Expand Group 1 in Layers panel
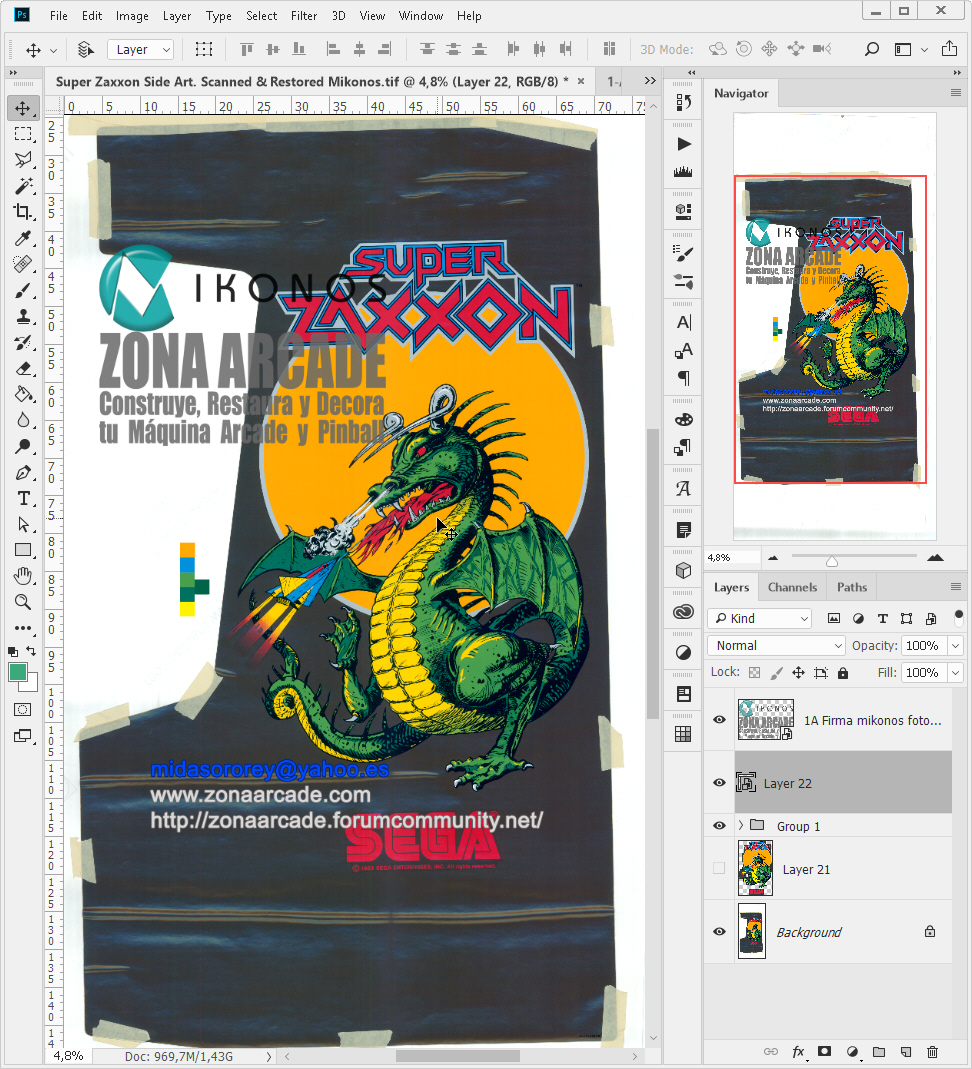Viewport: 972px width, 1069px height. [741, 826]
